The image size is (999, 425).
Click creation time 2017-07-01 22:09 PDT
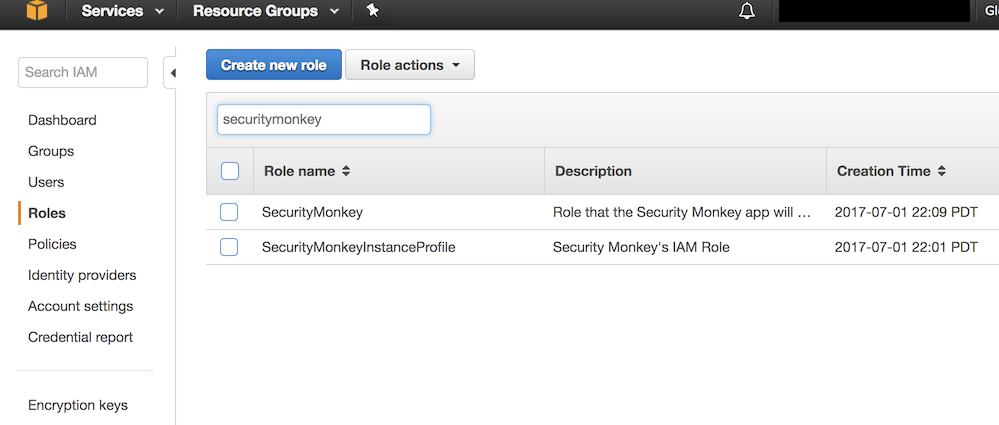(x=906, y=213)
